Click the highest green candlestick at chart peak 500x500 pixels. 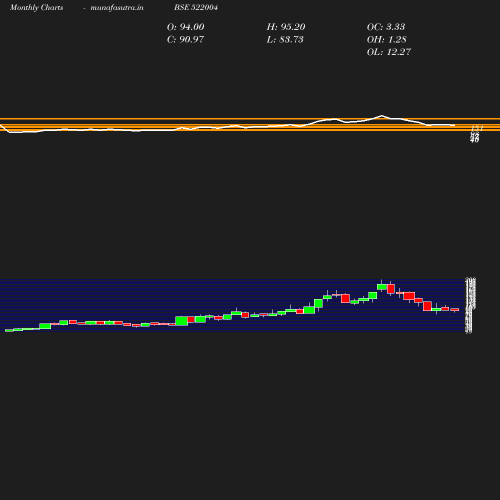click(x=382, y=287)
